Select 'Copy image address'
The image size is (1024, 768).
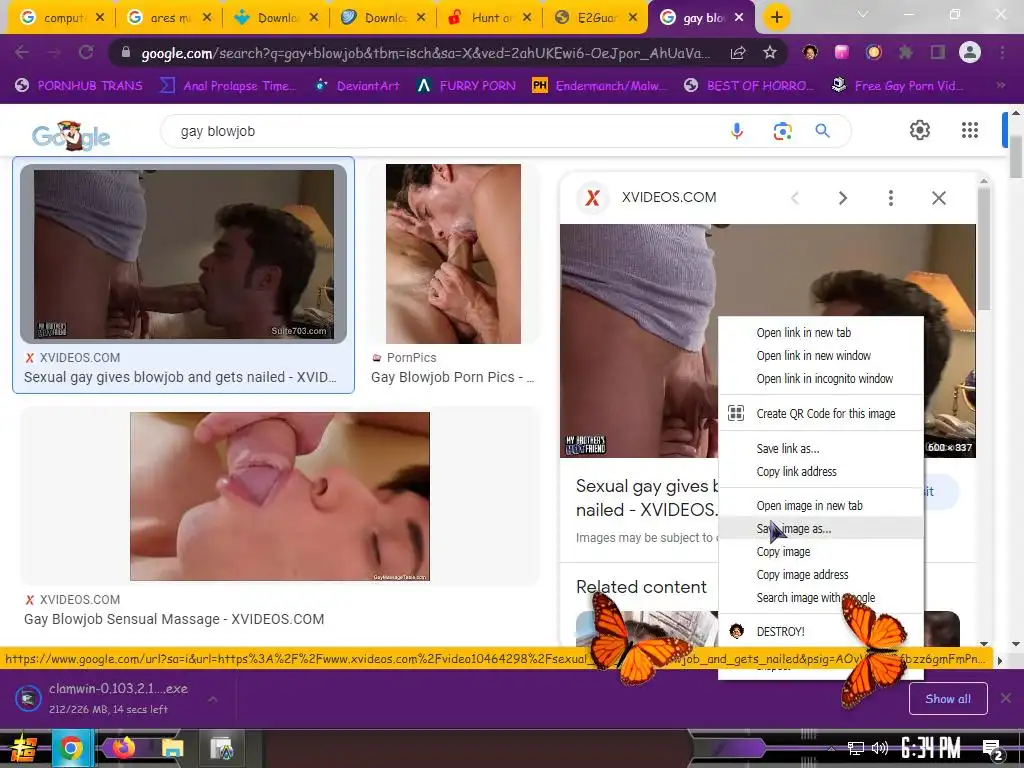[821, 574]
